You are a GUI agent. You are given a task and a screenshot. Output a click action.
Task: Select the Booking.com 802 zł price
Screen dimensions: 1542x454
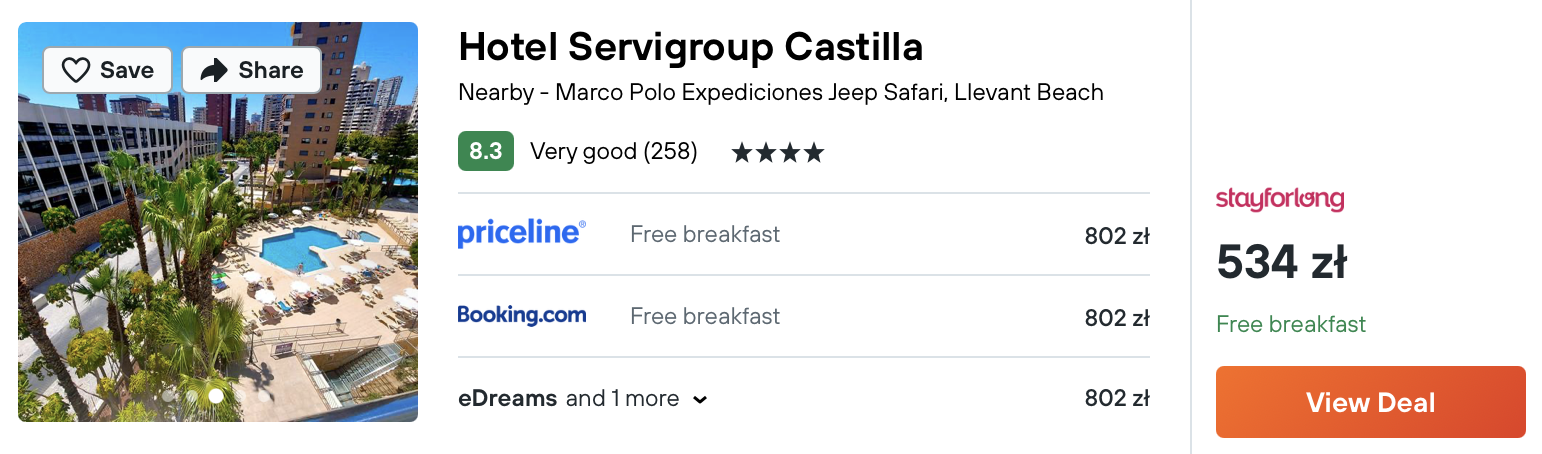1117,318
